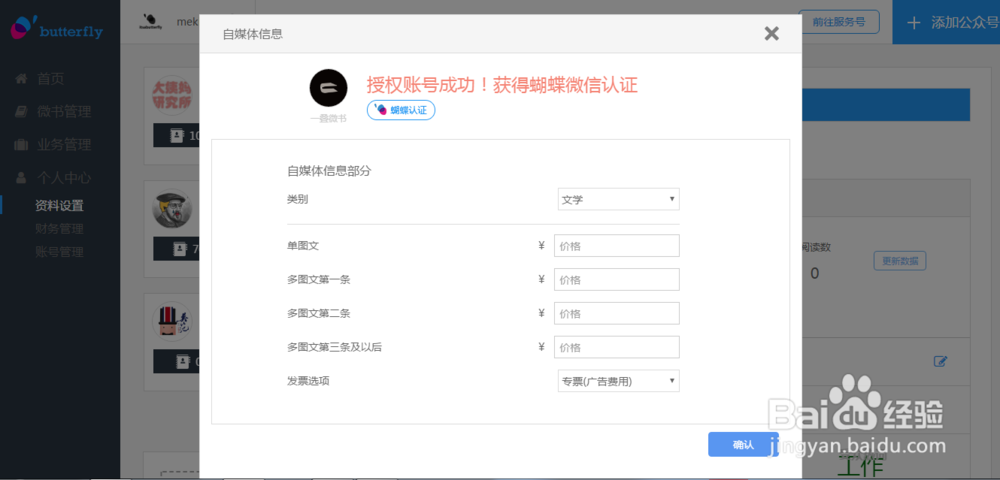
Task: Click the 多图文第一条 price field
Action: click(x=617, y=280)
